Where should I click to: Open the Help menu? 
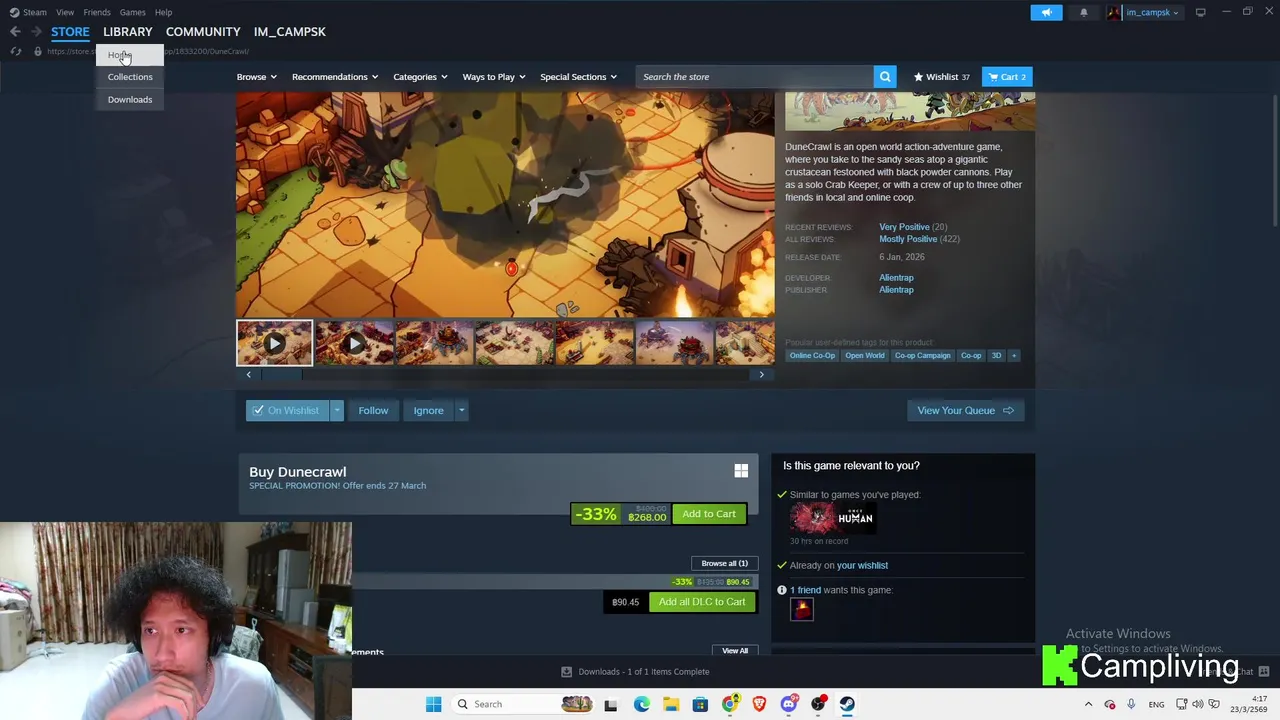(x=163, y=12)
